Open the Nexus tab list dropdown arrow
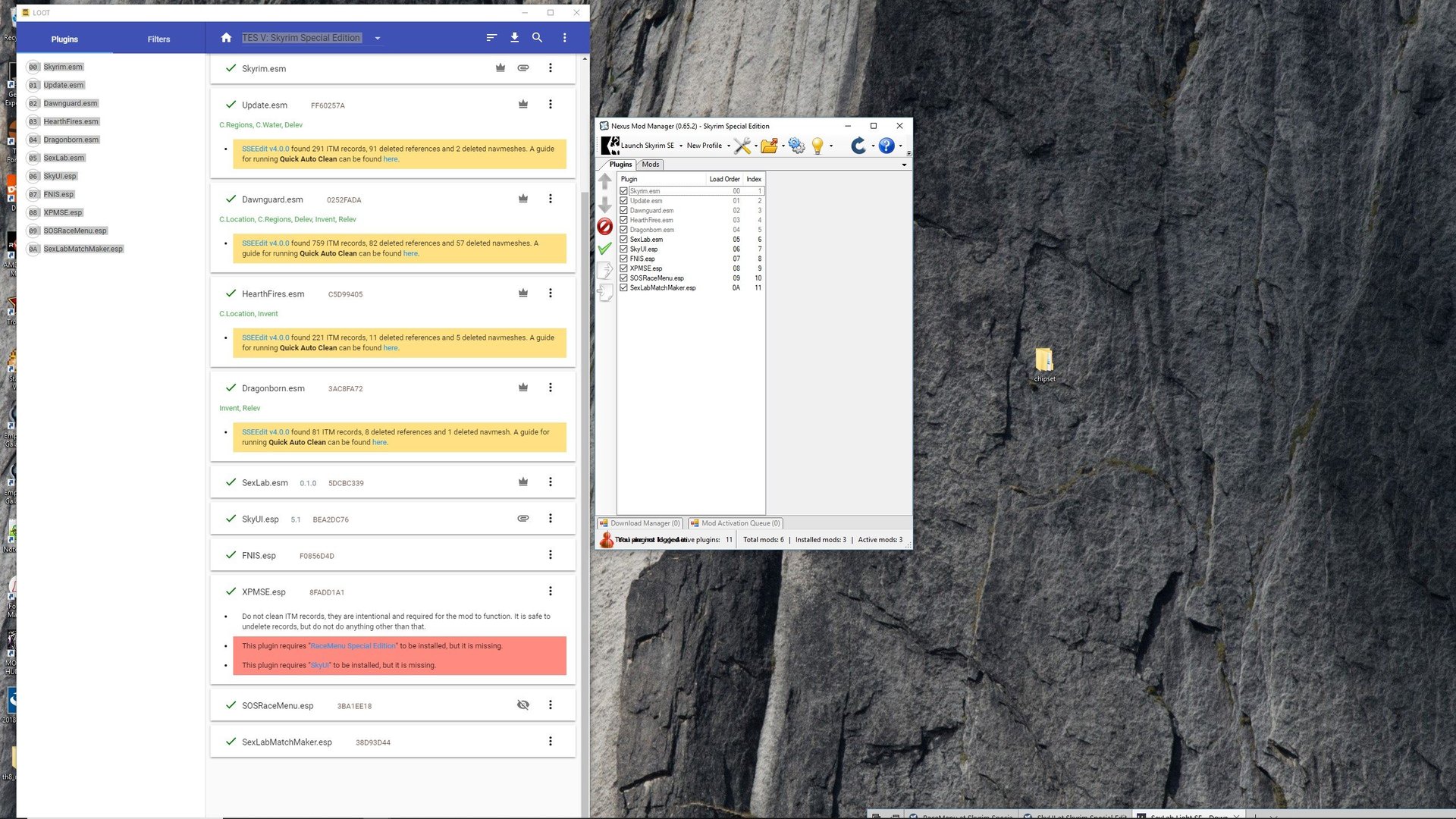 pos(904,165)
